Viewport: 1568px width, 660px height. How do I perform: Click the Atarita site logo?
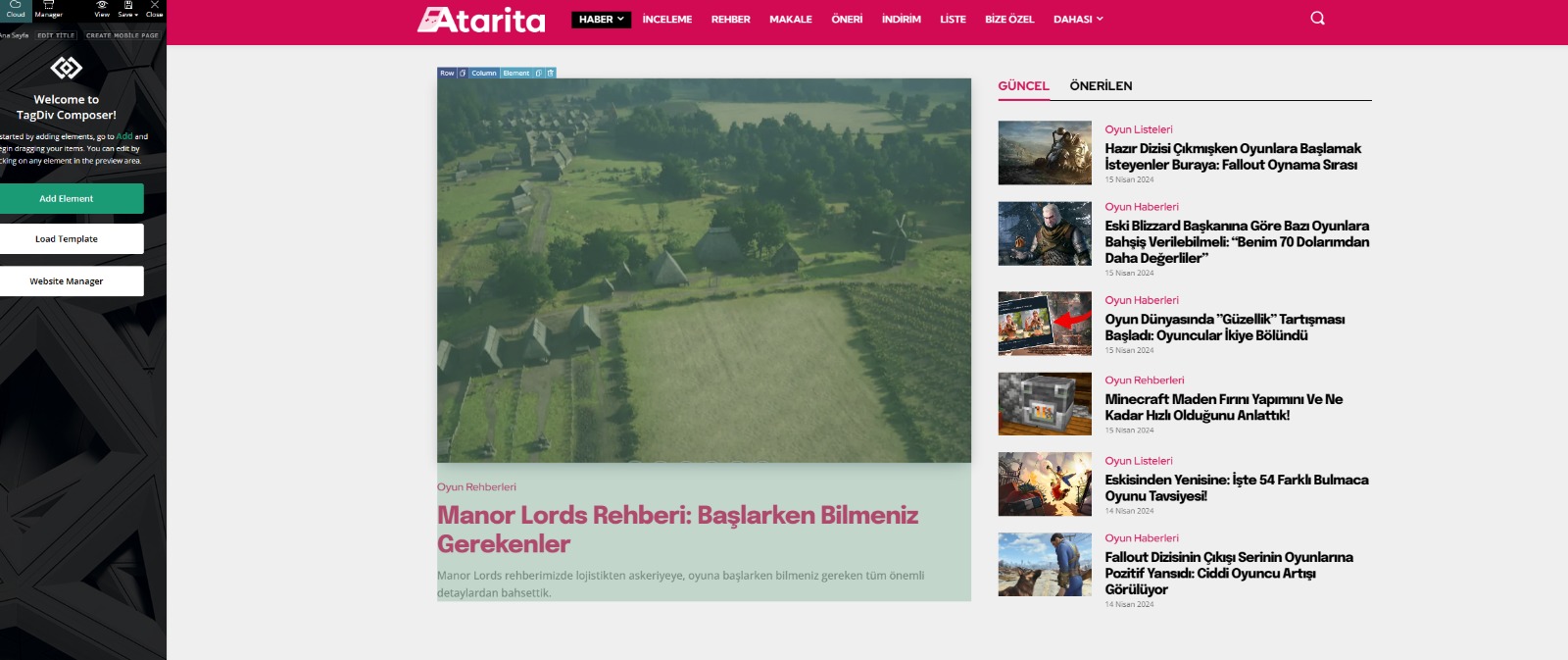click(481, 20)
